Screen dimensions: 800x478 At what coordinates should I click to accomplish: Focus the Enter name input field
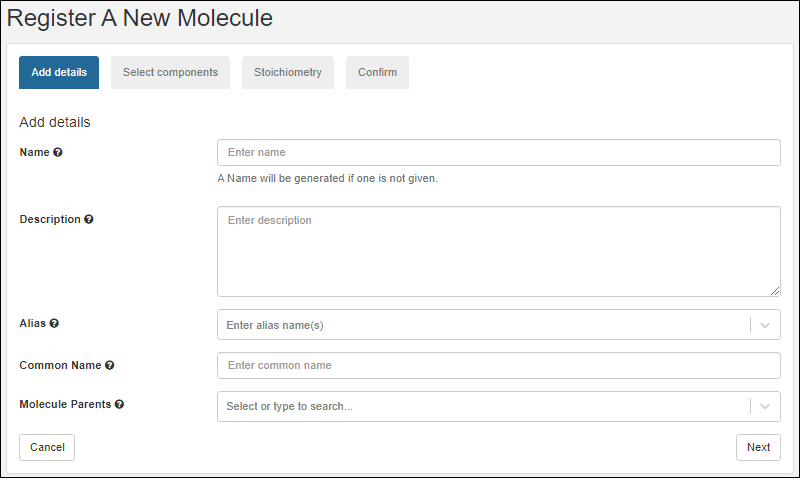[498, 152]
